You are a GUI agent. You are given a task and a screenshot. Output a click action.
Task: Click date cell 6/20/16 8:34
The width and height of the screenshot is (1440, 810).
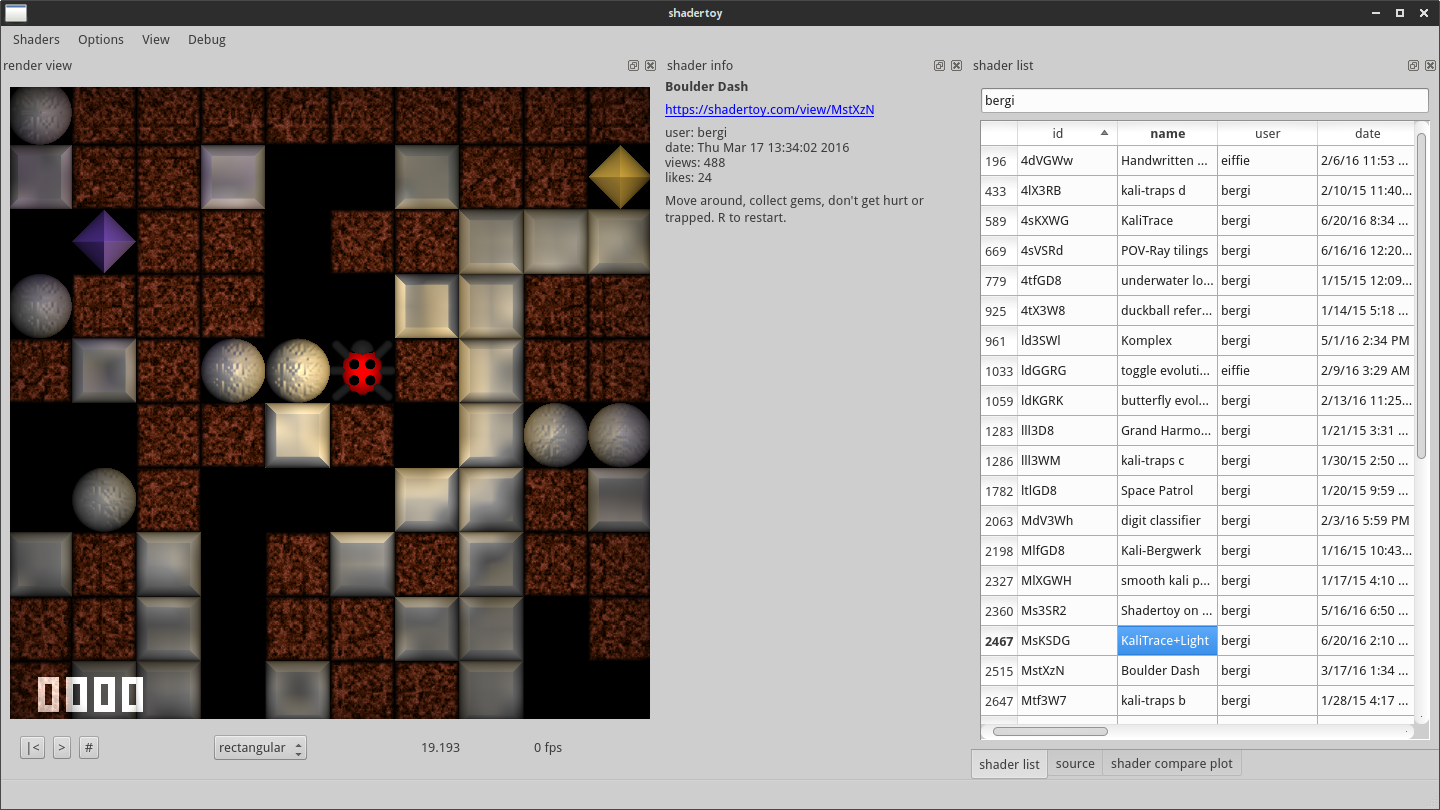coord(1366,220)
